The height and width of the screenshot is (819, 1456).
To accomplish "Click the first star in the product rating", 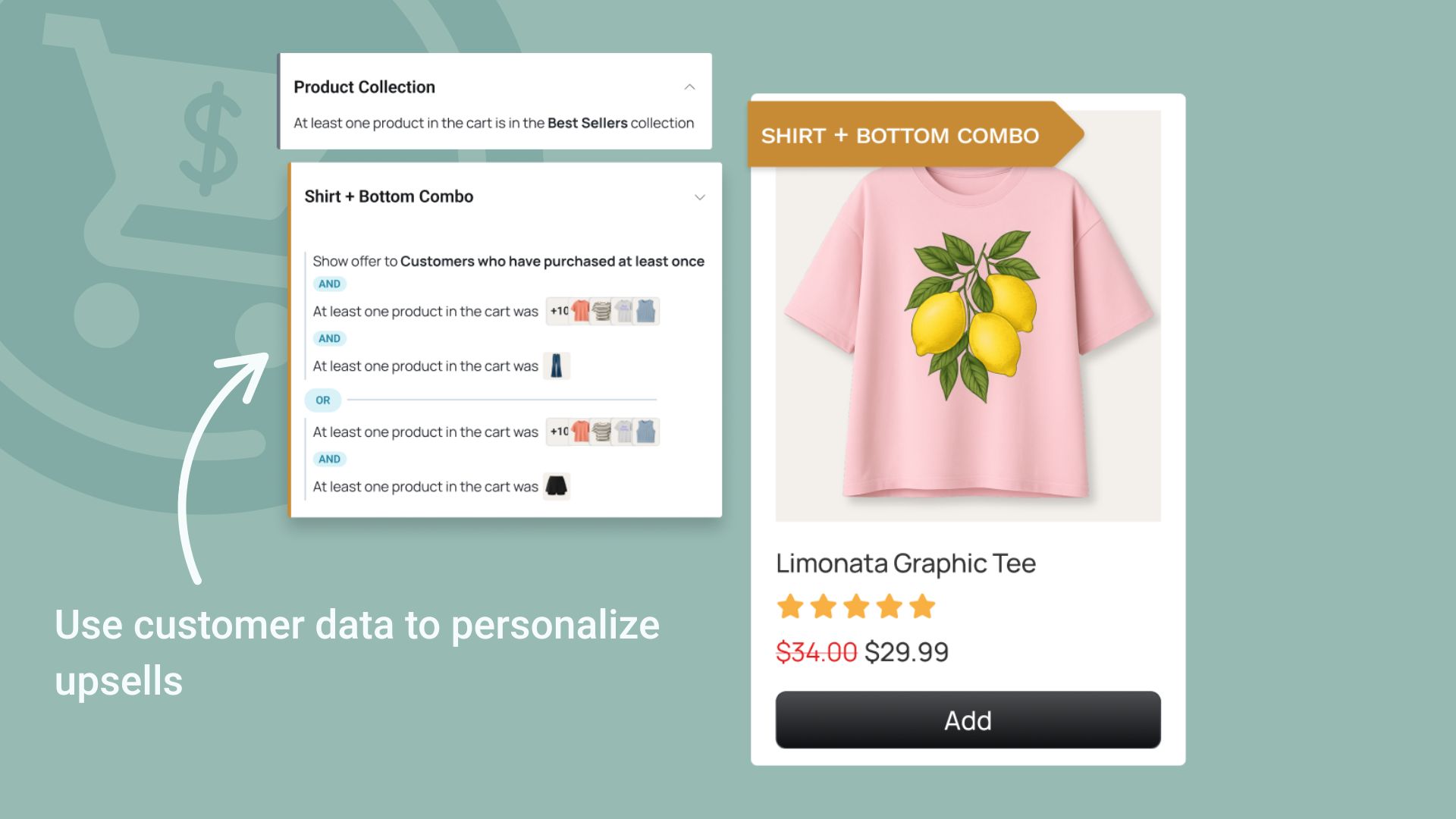I will (790, 607).
